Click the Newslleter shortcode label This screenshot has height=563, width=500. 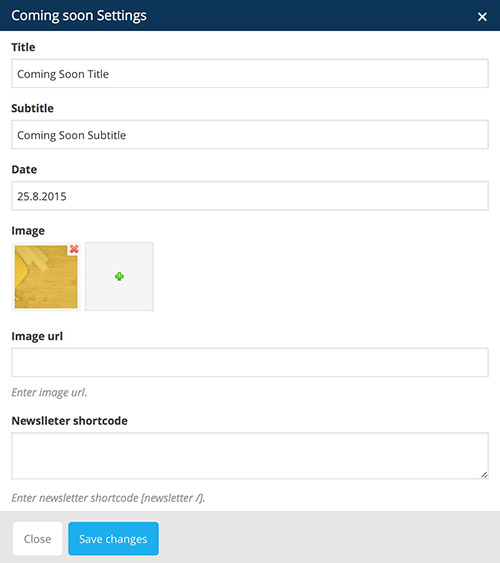(70, 420)
